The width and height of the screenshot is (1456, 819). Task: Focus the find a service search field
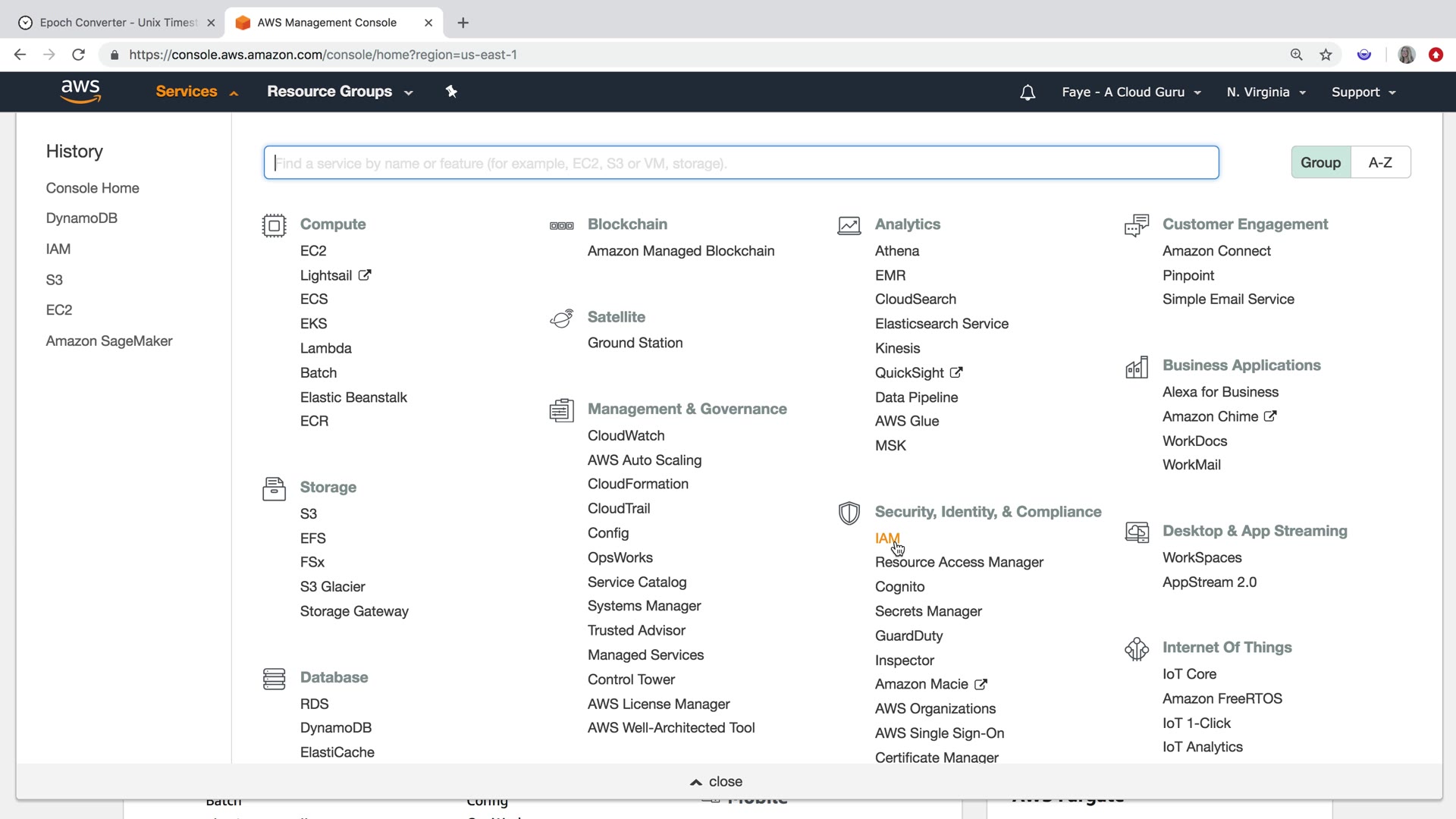coord(741,163)
